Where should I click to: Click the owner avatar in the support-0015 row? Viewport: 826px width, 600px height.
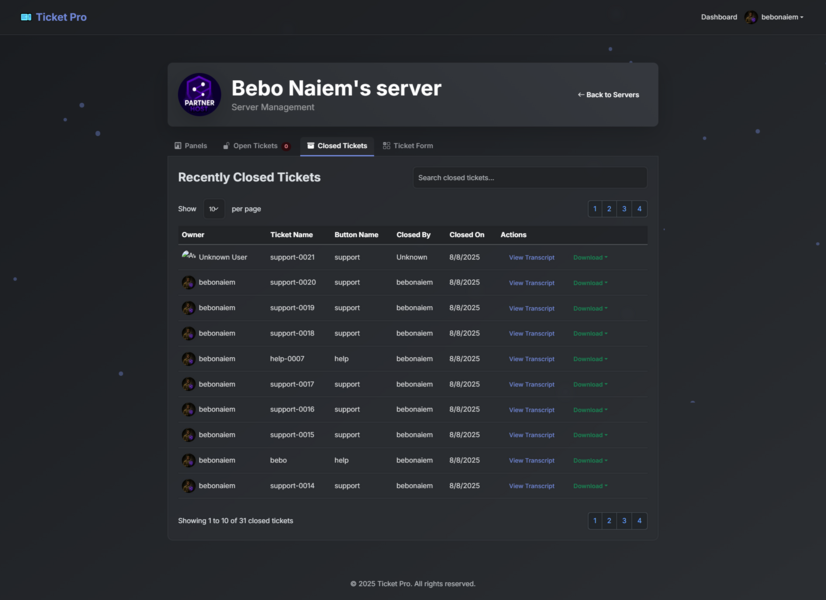point(189,435)
